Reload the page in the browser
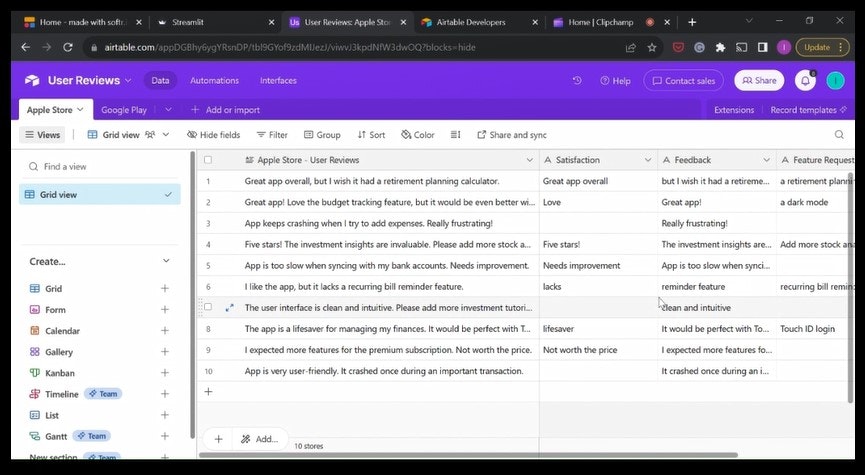 (68, 47)
